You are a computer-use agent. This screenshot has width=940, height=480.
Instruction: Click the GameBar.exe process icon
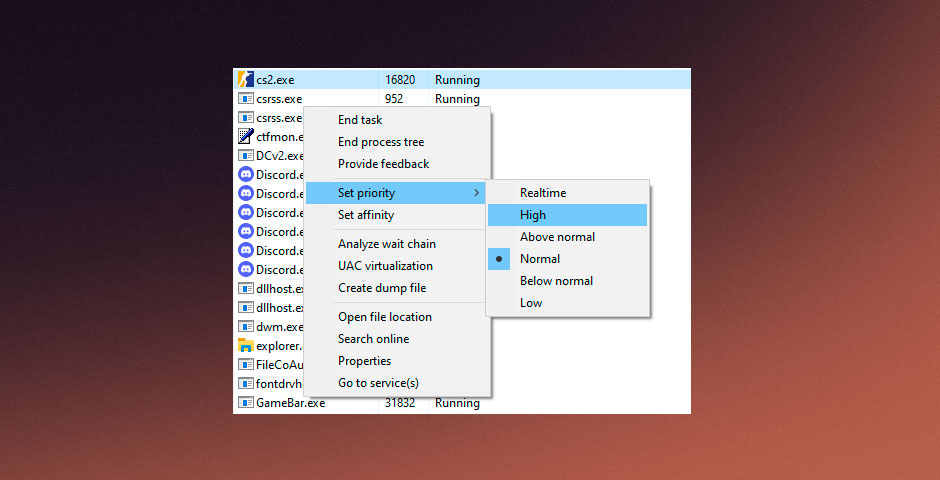[245, 403]
